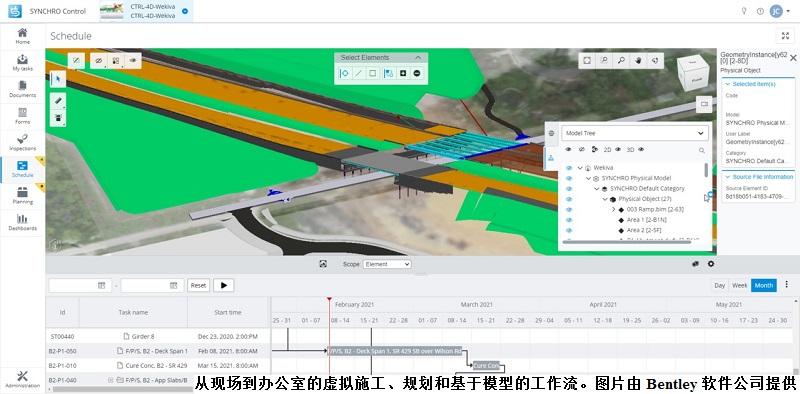Select the pointer tool in viewport
Viewport: 800px width, 394px height.
(x=58, y=79)
